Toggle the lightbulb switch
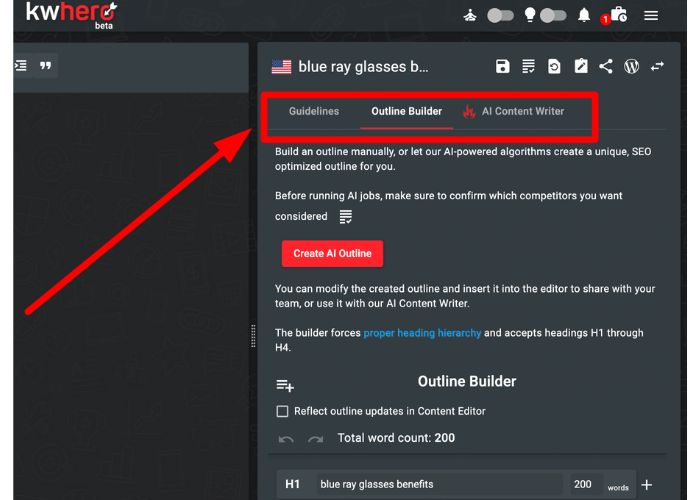Screen dimensions: 700x500 553,16
